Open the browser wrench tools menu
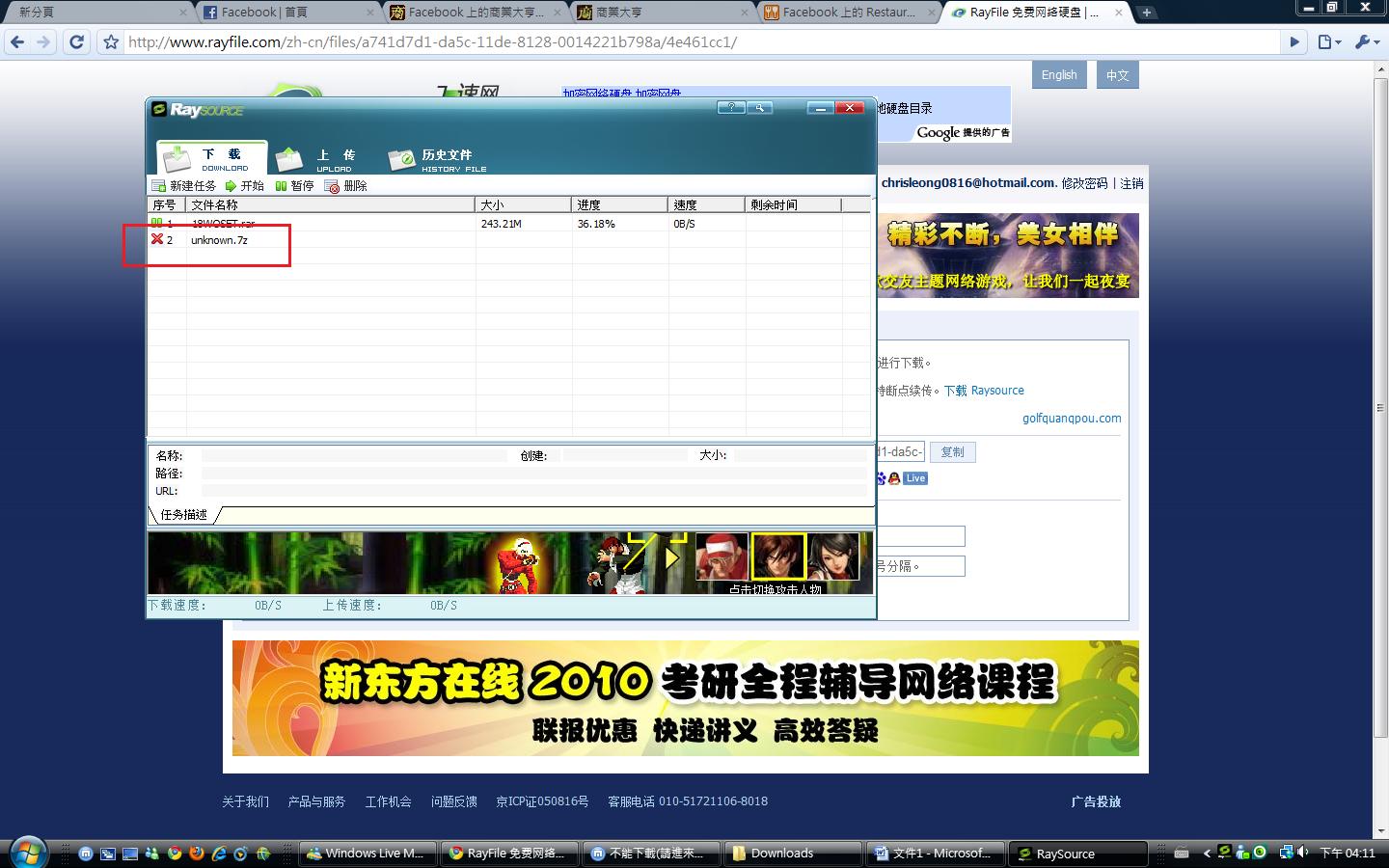This screenshot has width=1389, height=868. point(1367,42)
